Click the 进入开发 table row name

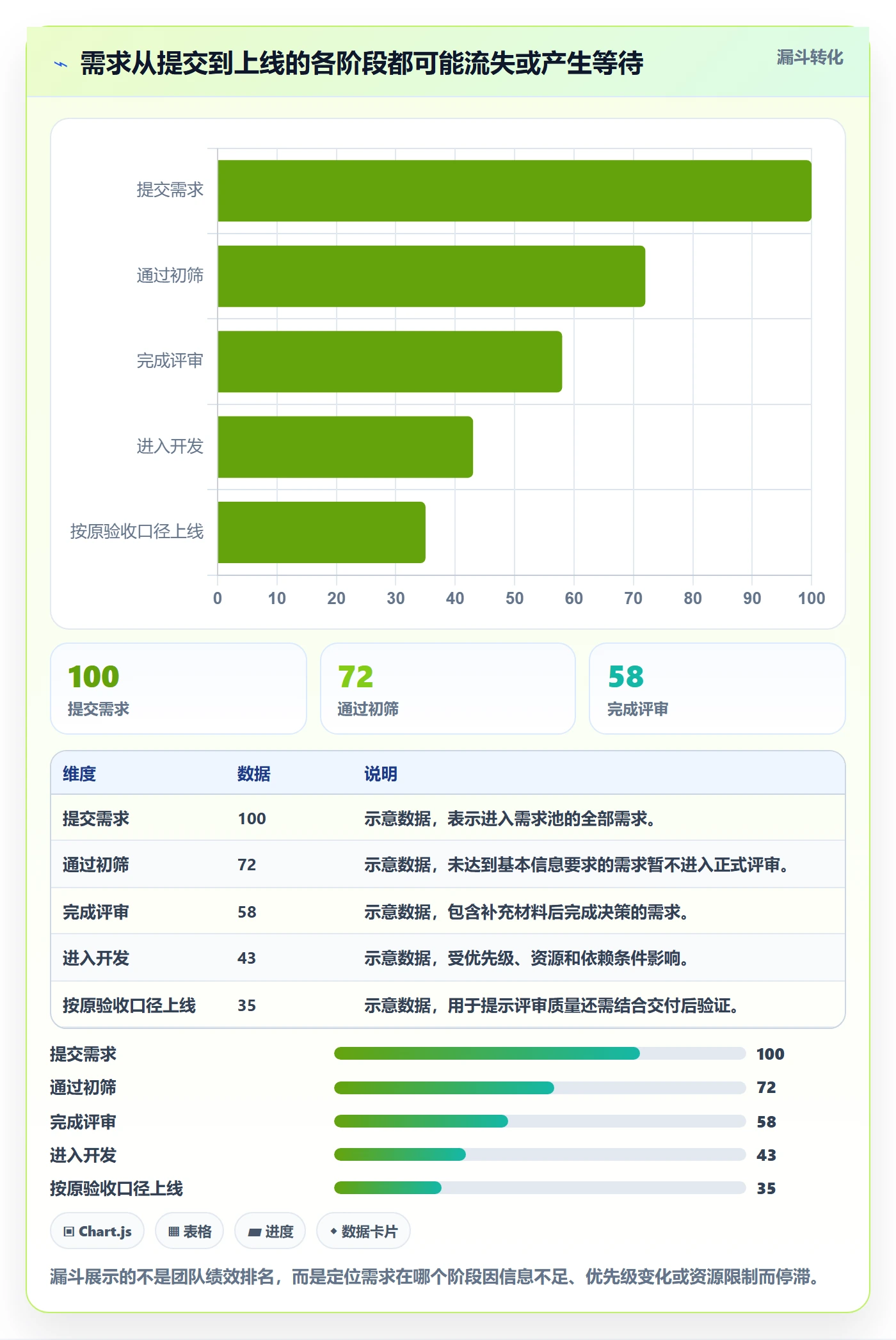(96, 958)
